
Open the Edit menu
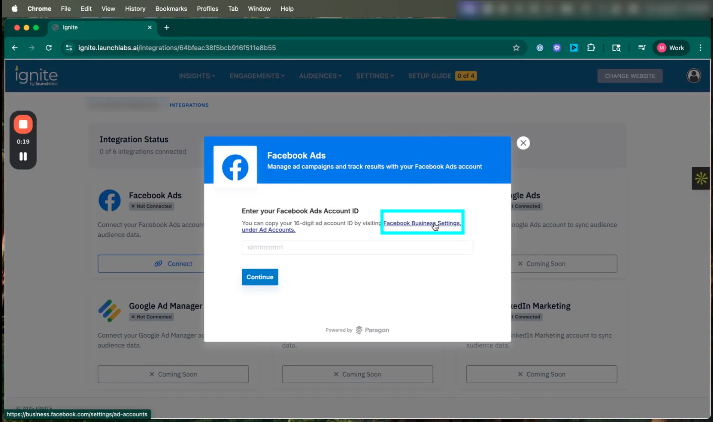[86, 9]
